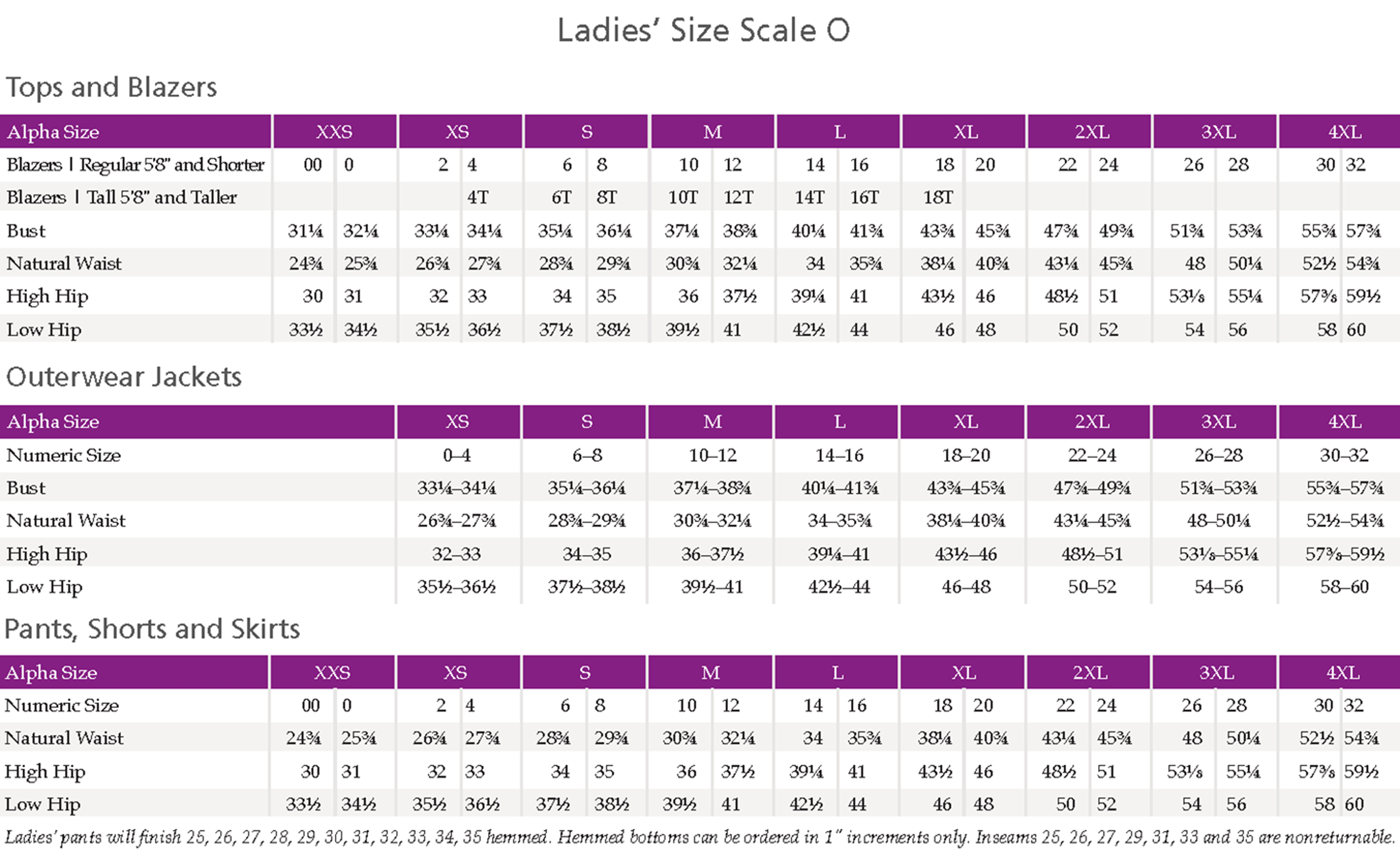Click the Outerwear Jackets section heading

click(124, 377)
